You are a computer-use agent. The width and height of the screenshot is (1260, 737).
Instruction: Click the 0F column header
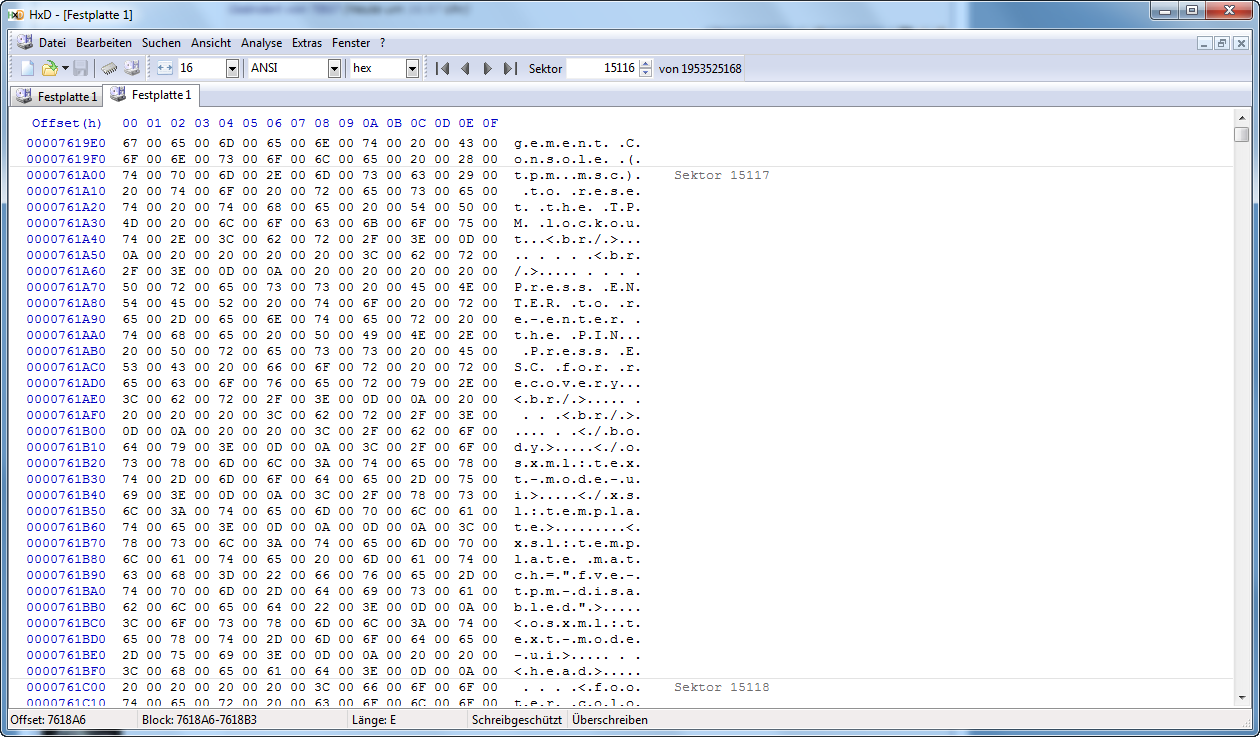(490, 123)
